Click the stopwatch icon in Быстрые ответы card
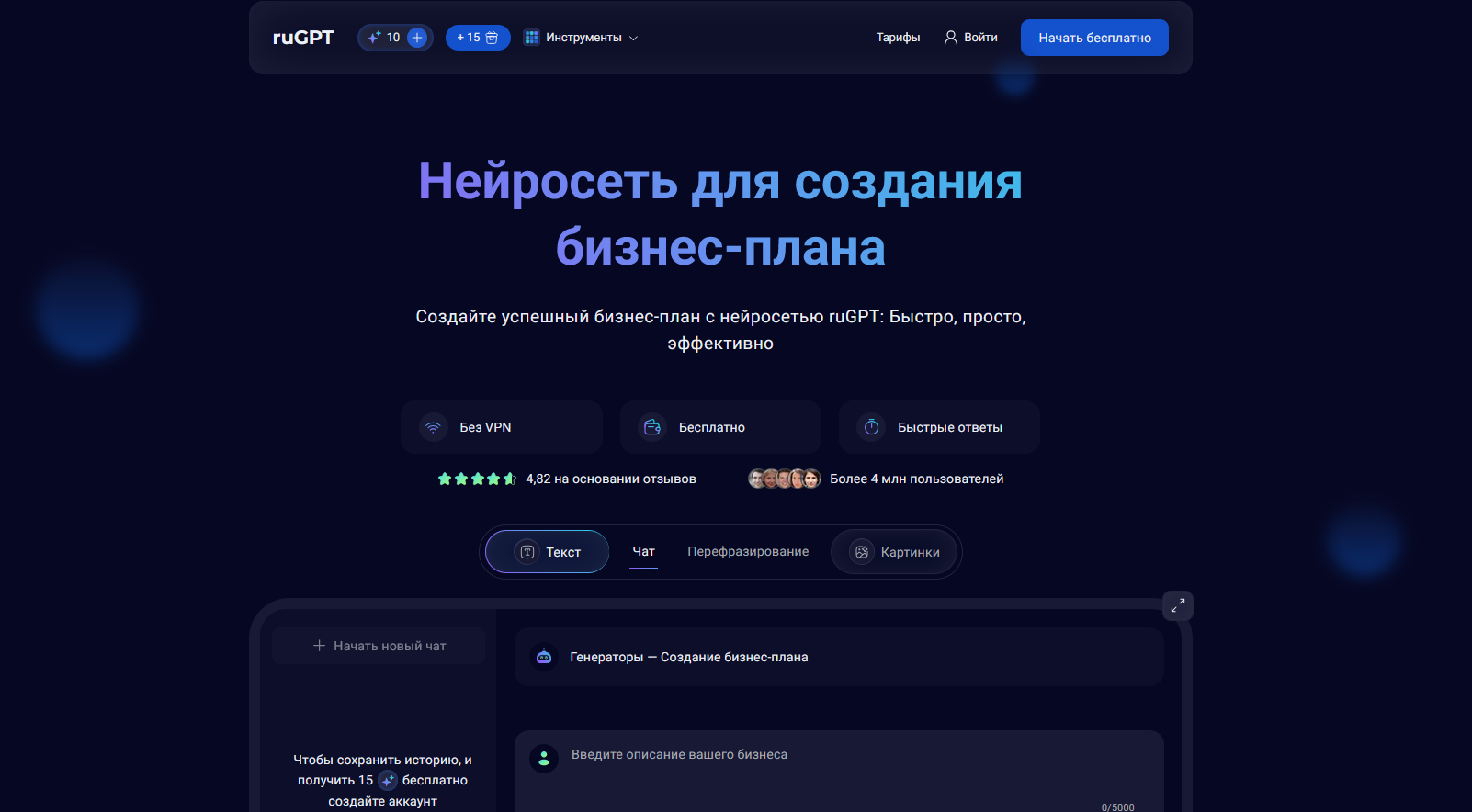1472x812 pixels. [871, 427]
